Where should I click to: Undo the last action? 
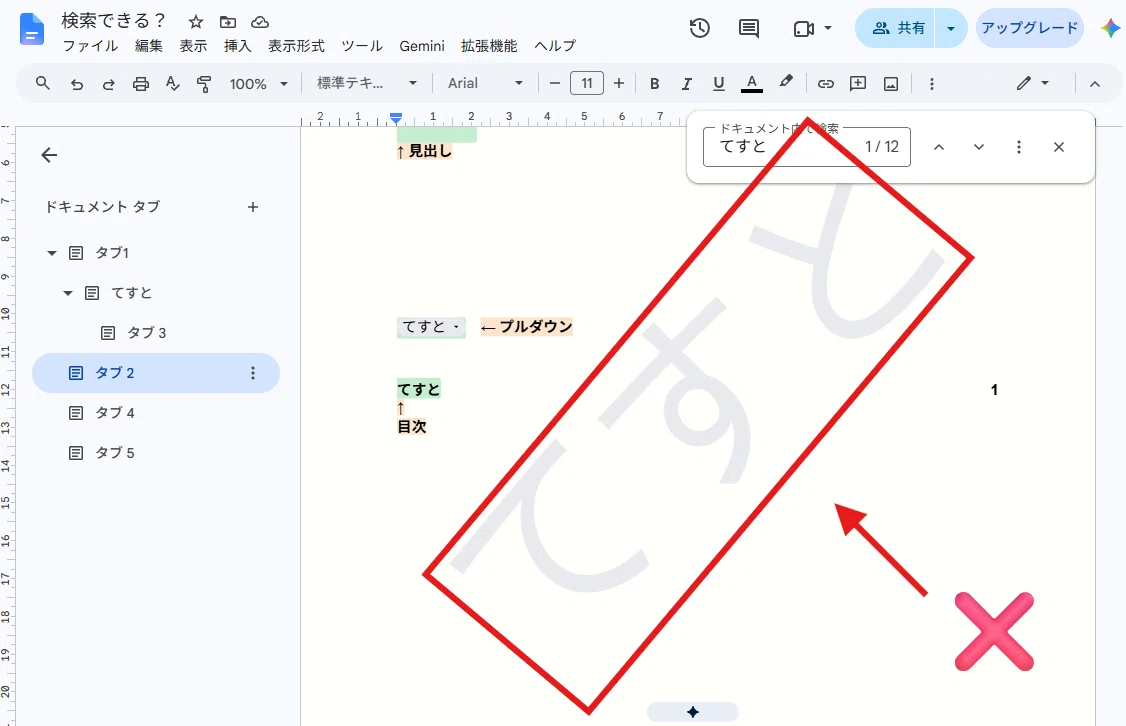76,84
